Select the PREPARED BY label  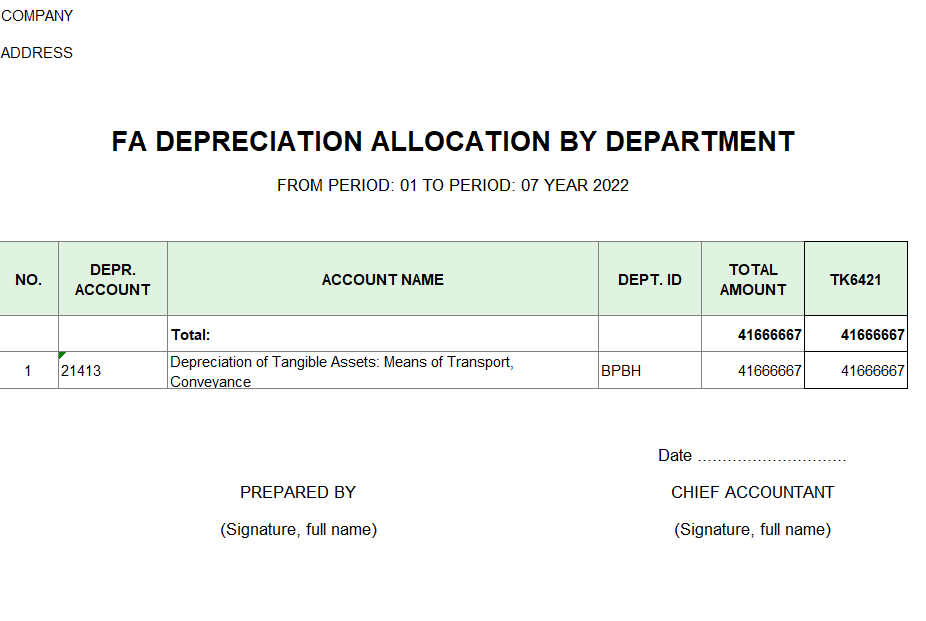(298, 492)
